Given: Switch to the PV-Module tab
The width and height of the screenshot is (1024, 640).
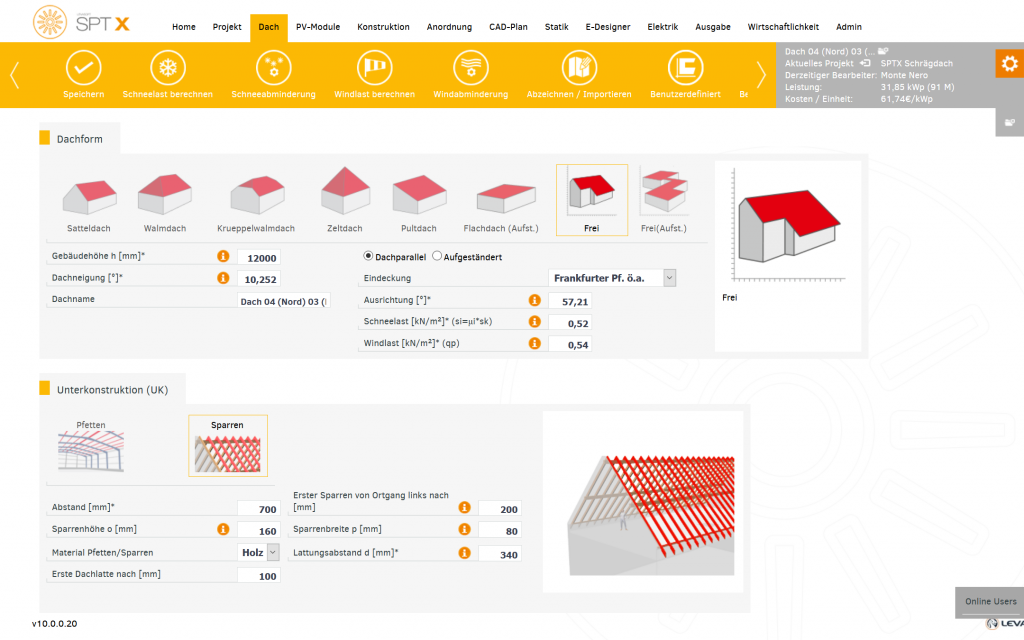Looking at the screenshot, I should click(x=316, y=27).
